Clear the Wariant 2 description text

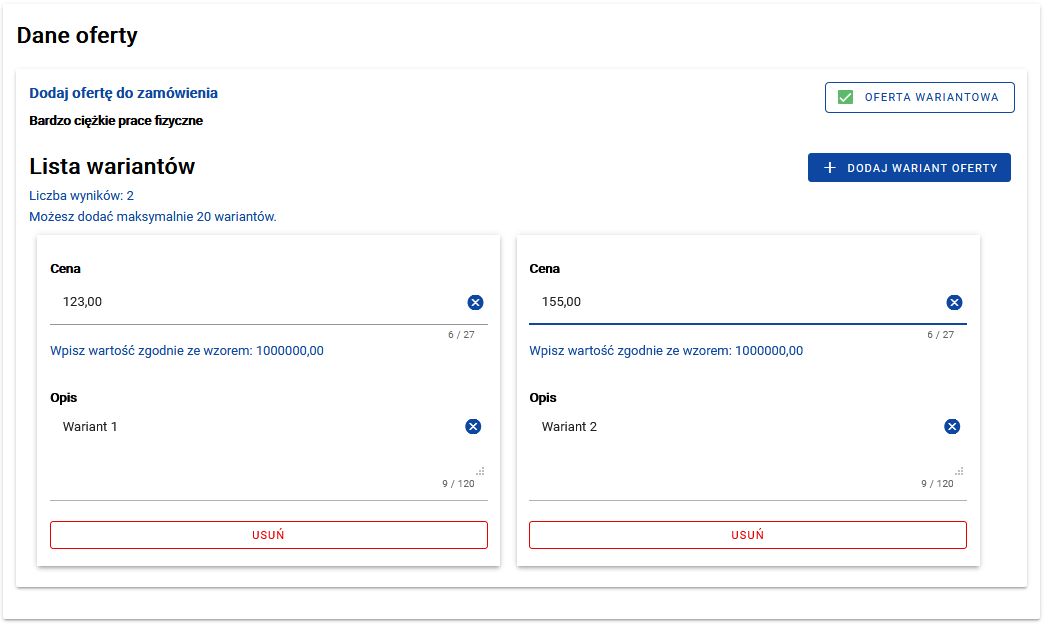(x=952, y=427)
